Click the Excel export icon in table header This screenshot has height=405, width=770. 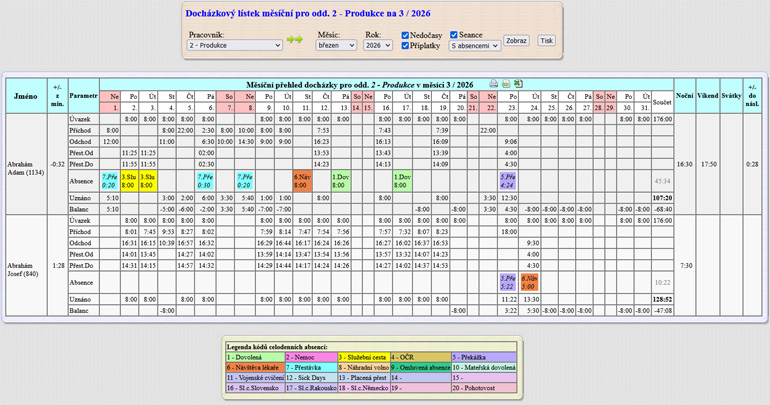click(519, 84)
